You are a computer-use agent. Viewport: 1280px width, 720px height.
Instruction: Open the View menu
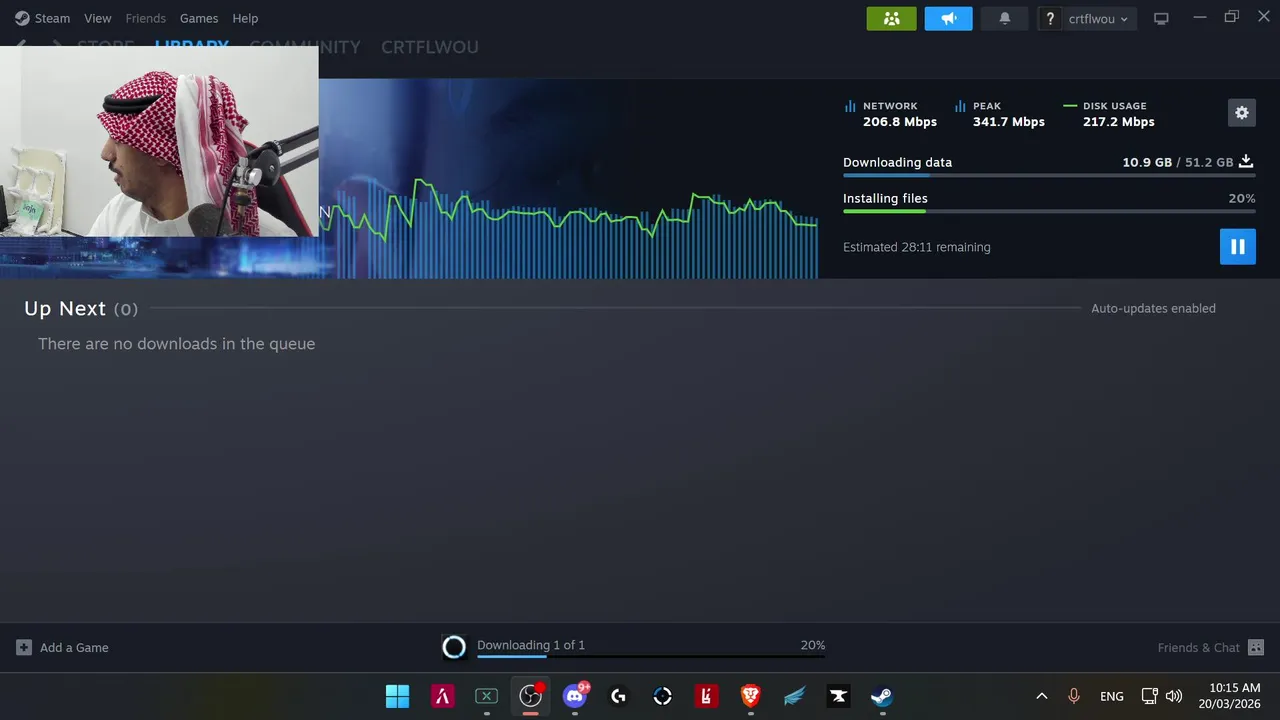pyautogui.click(x=98, y=18)
